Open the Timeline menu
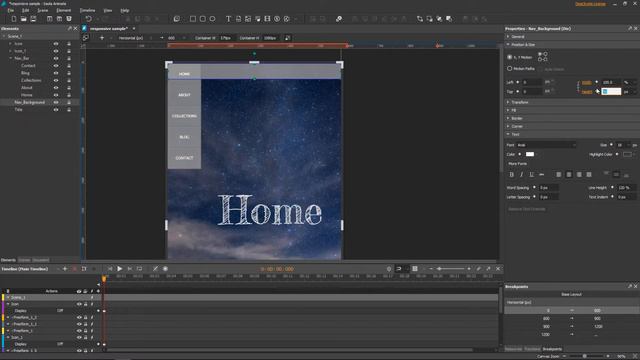 pos(87,10)
